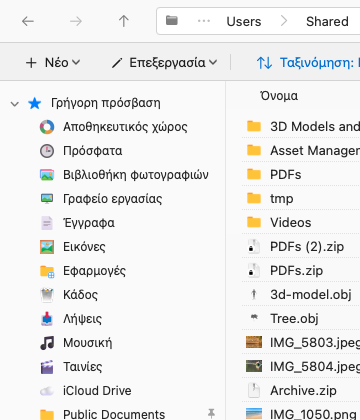This screenshot has width=360, height=420.
Task: Select the sidebar label Αποθηκευτικός χώρος
Action: (x=125, y=127)
